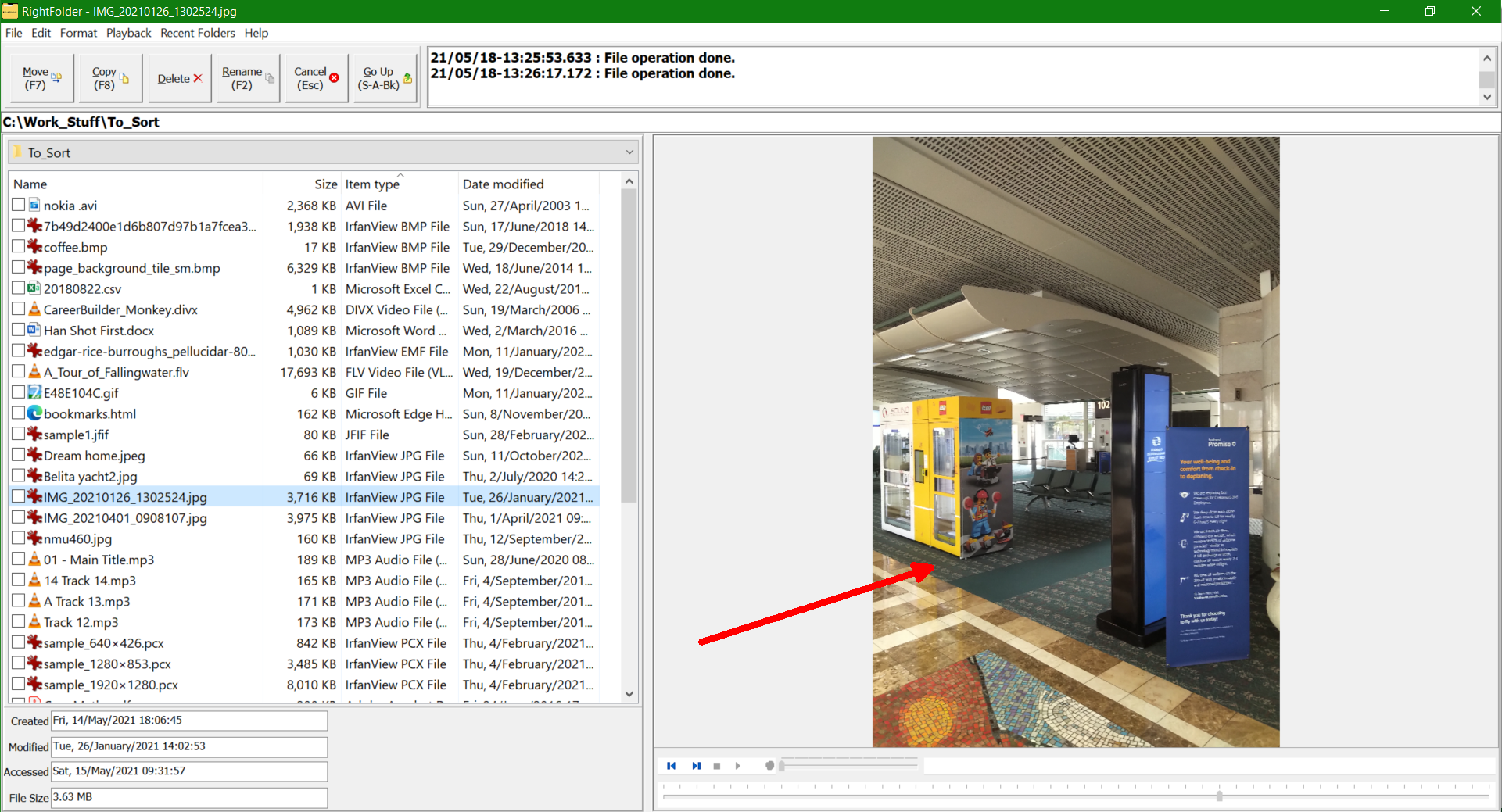Screen dimensions: 1502x812
Task: Click the stop playback icon
Action: 717,766
